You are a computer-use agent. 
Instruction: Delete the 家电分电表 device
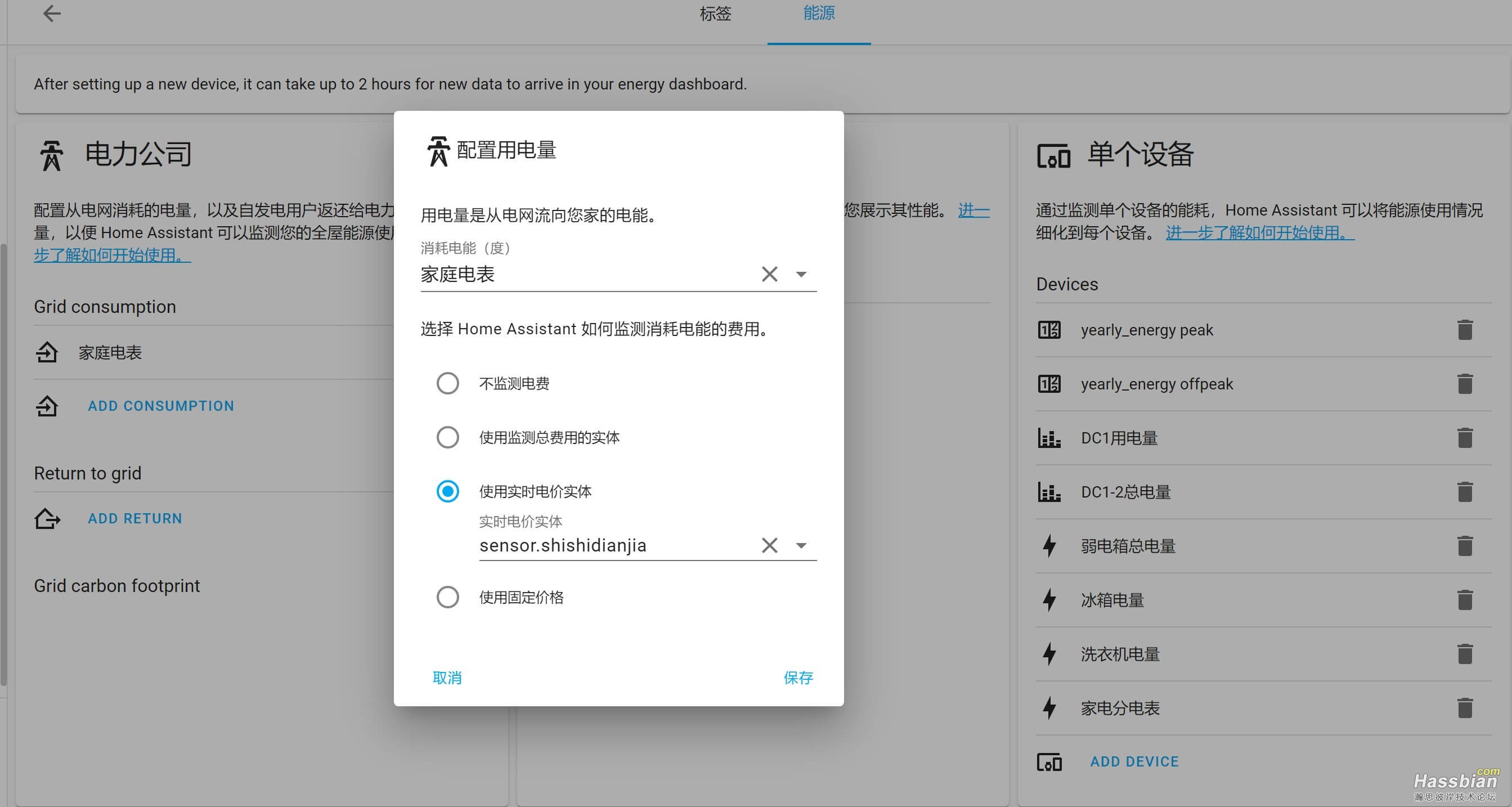click(1465, 708)
